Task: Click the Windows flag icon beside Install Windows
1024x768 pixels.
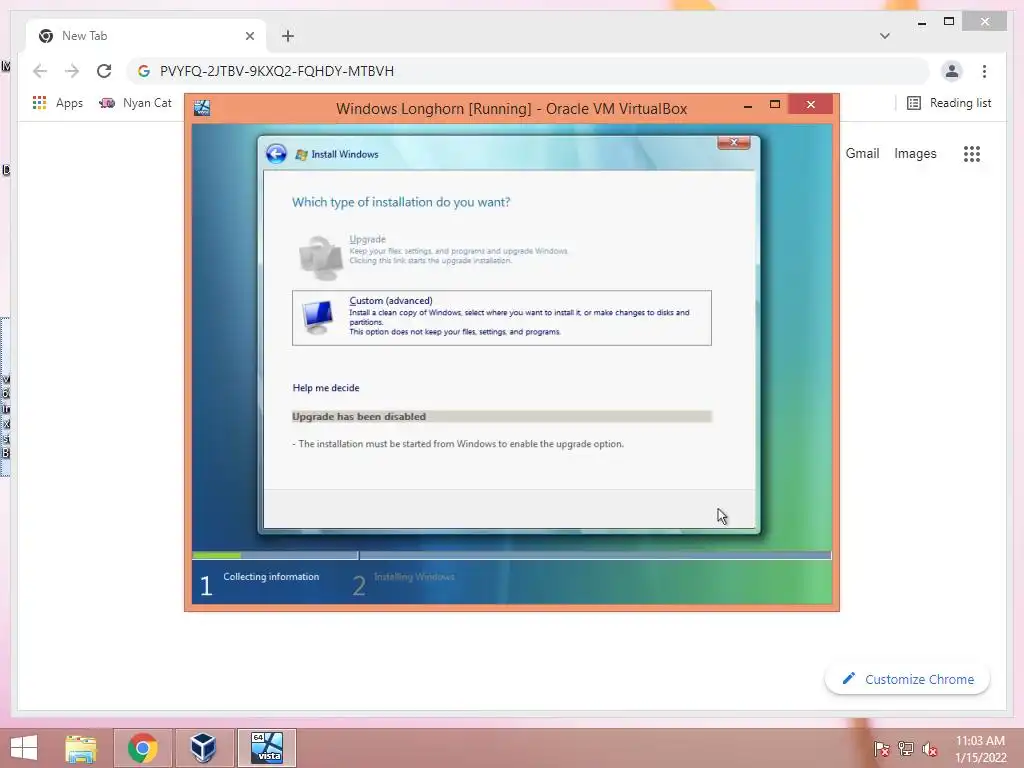Action: pyautogui.click(x=301, y=155)
